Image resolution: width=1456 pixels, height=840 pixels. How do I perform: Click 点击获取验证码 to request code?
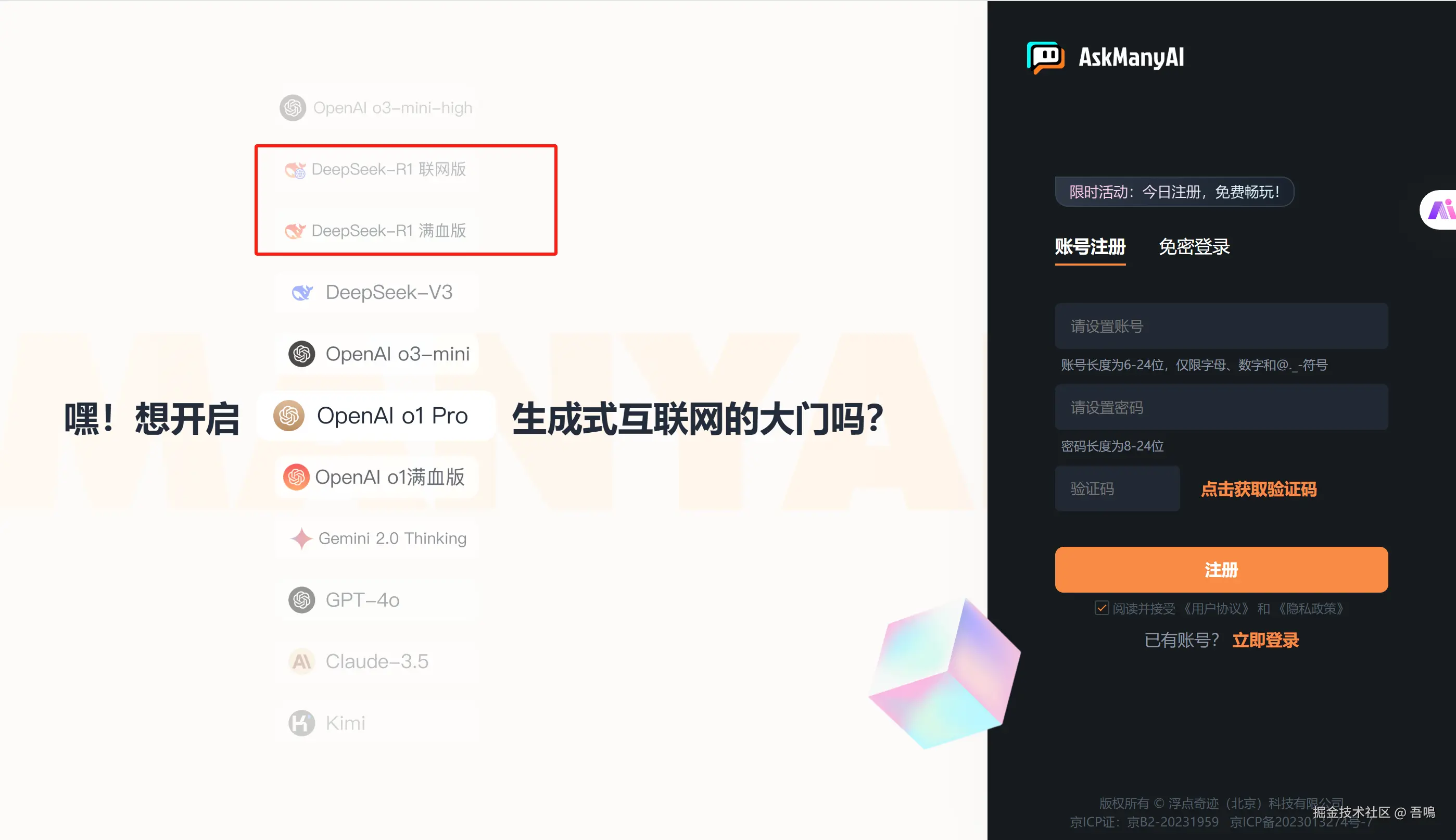coord(1258,489)
